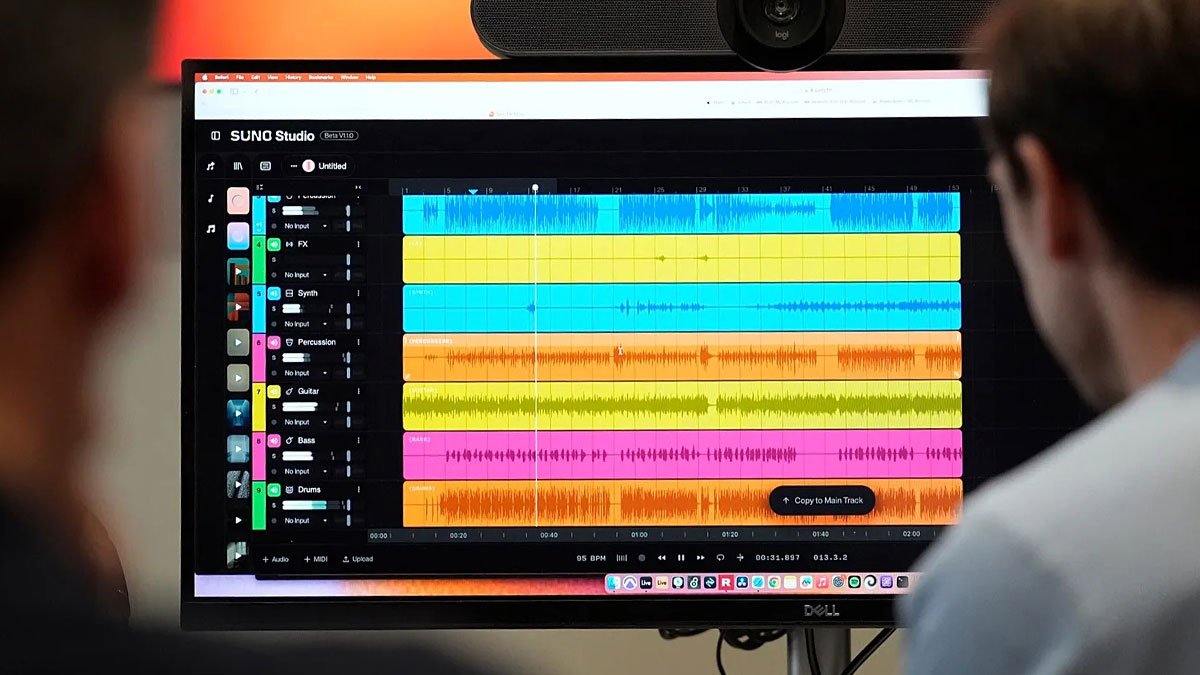The image size is (1200, 675).
Task: Click the collapse panel arrows above track headers
Action: pos(358,187)
